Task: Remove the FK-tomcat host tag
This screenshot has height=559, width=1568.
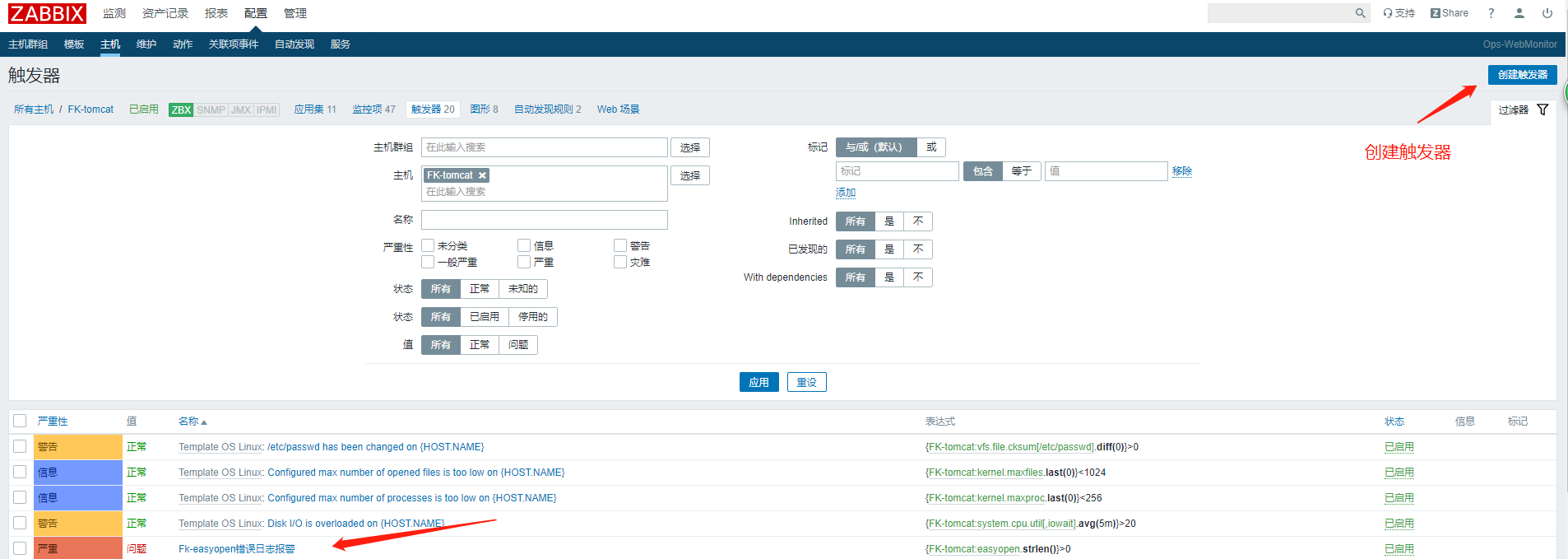Action: click(483, 175)
